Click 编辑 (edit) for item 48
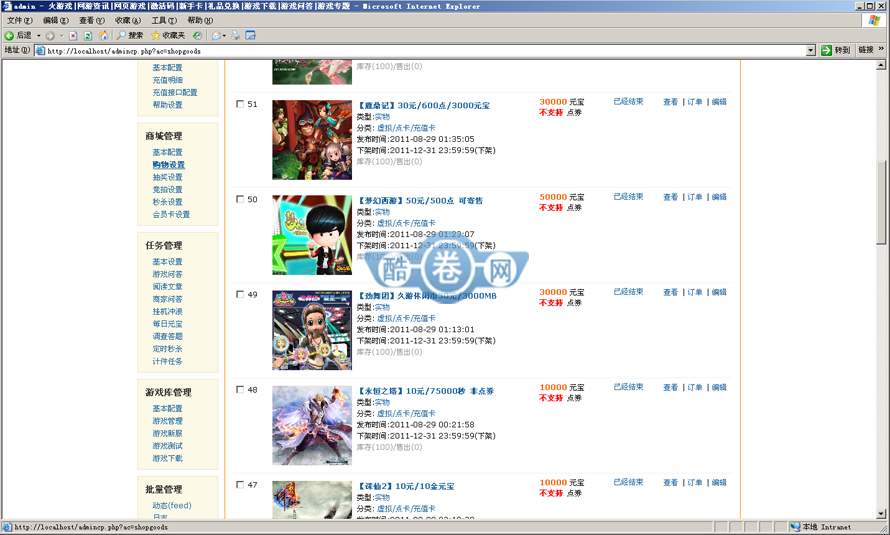Image resolution: width=890 pixels, height=535 pixels. tap(719, 388)
